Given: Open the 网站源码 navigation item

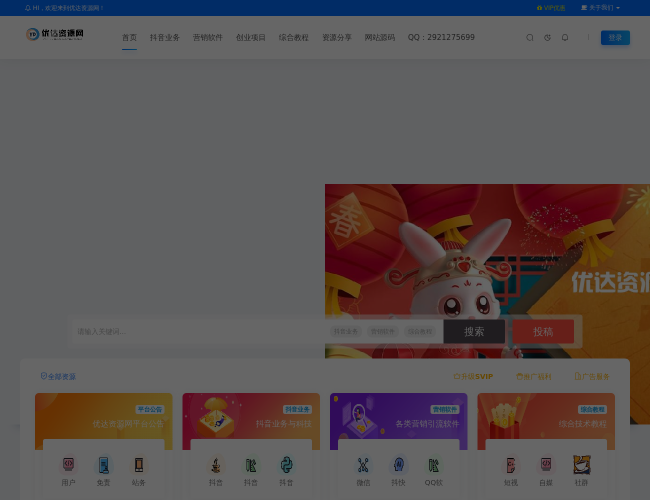Looking at the screenshot, I should [x=380, y=38].
